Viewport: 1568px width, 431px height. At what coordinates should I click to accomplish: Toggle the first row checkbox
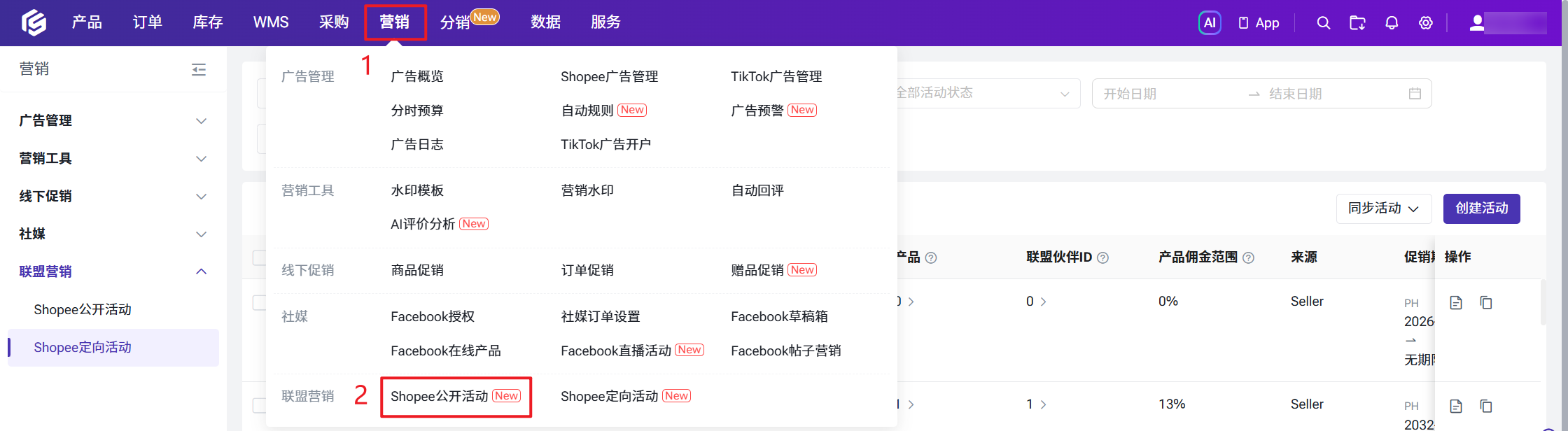259,302
